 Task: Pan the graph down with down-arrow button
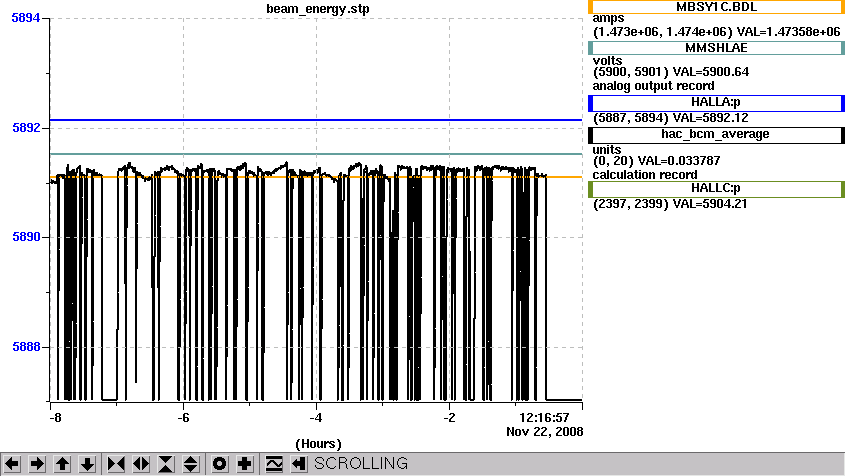pyautogui.click(x=87, y=464)
